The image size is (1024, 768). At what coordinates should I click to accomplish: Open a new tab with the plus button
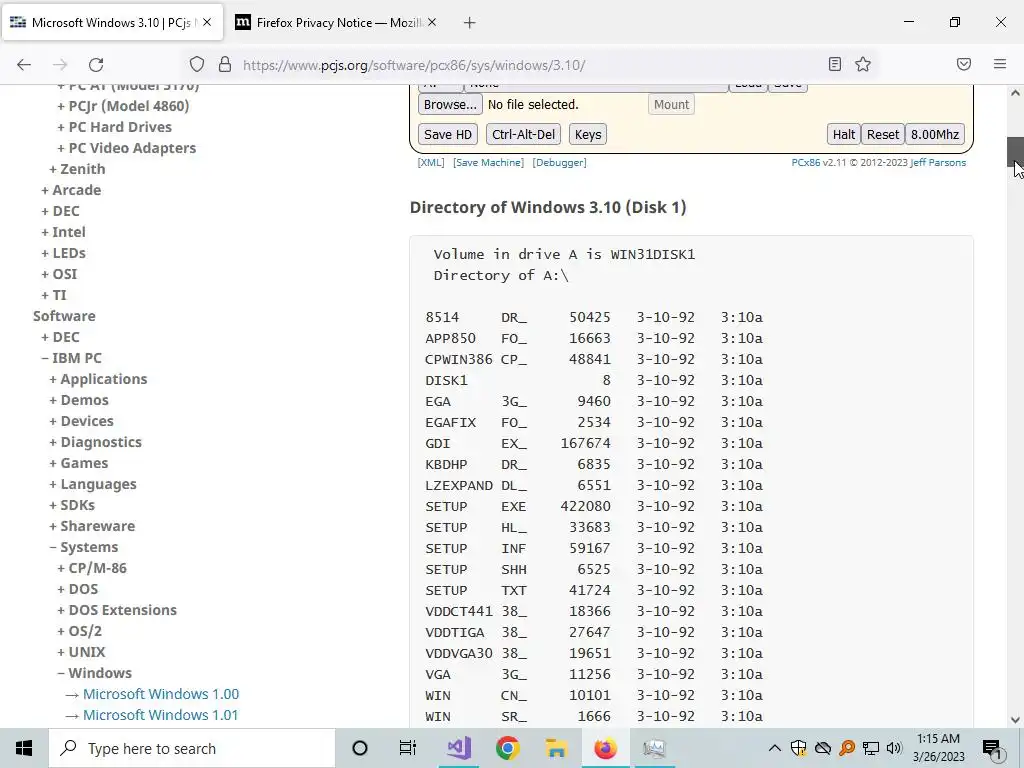click(469, 23)
